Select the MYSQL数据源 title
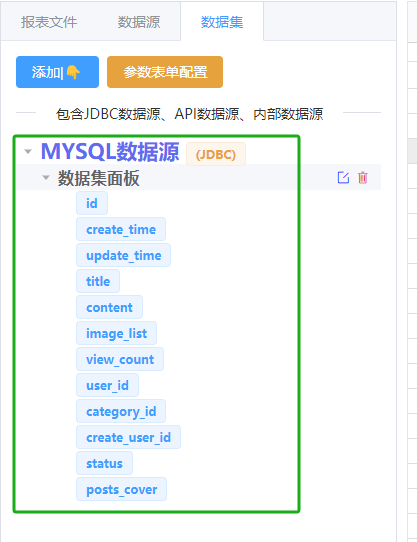The height and width of the screenshot is (542, 417). pyautogui.click(x=110, y=151)
